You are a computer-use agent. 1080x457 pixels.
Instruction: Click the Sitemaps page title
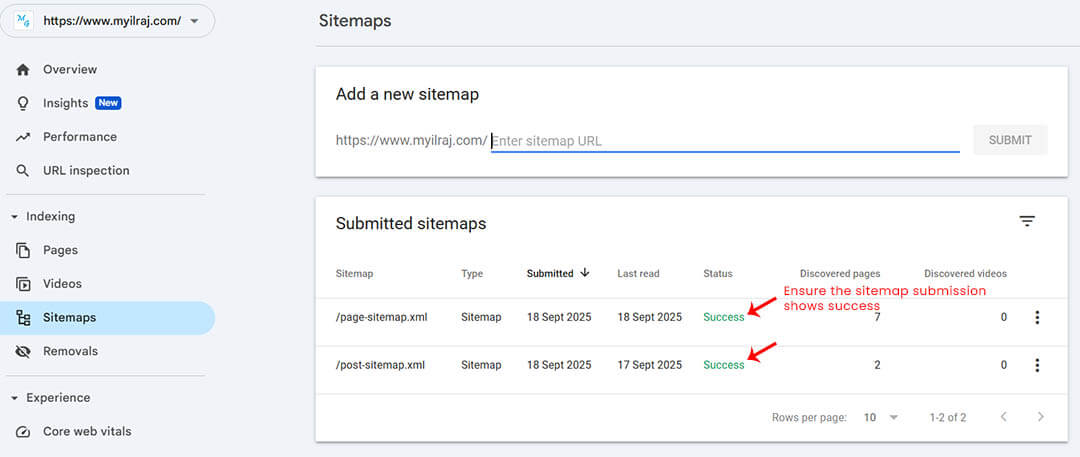point(355,21)
